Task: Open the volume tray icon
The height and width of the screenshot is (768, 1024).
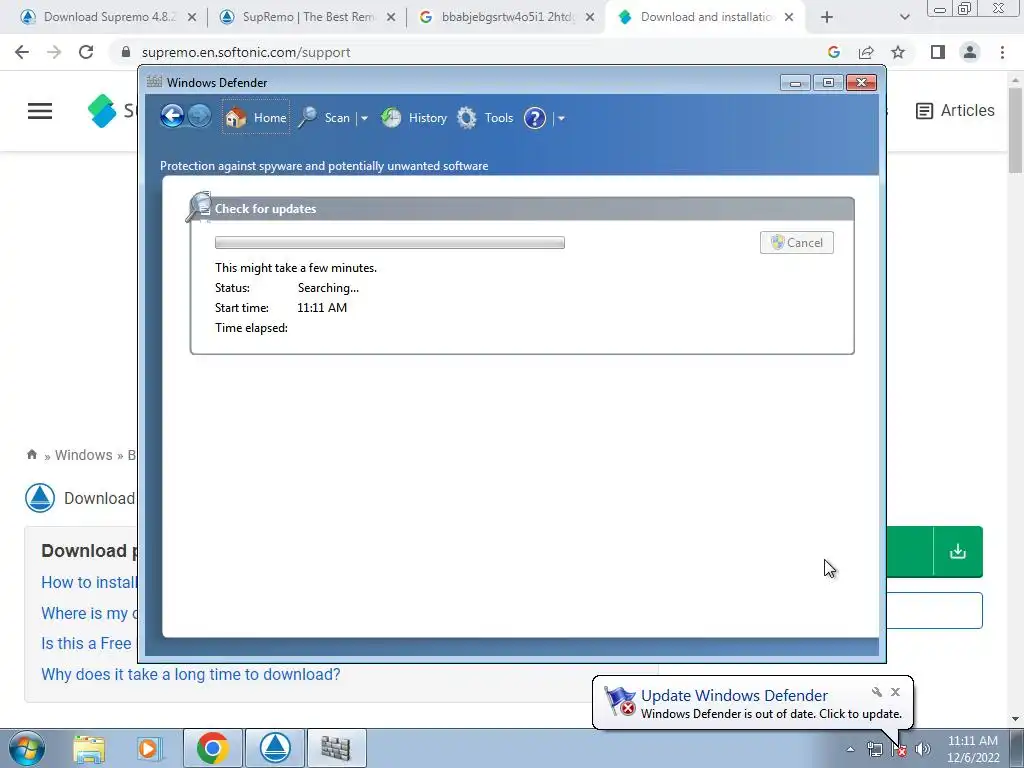Action: click(923, 749)
